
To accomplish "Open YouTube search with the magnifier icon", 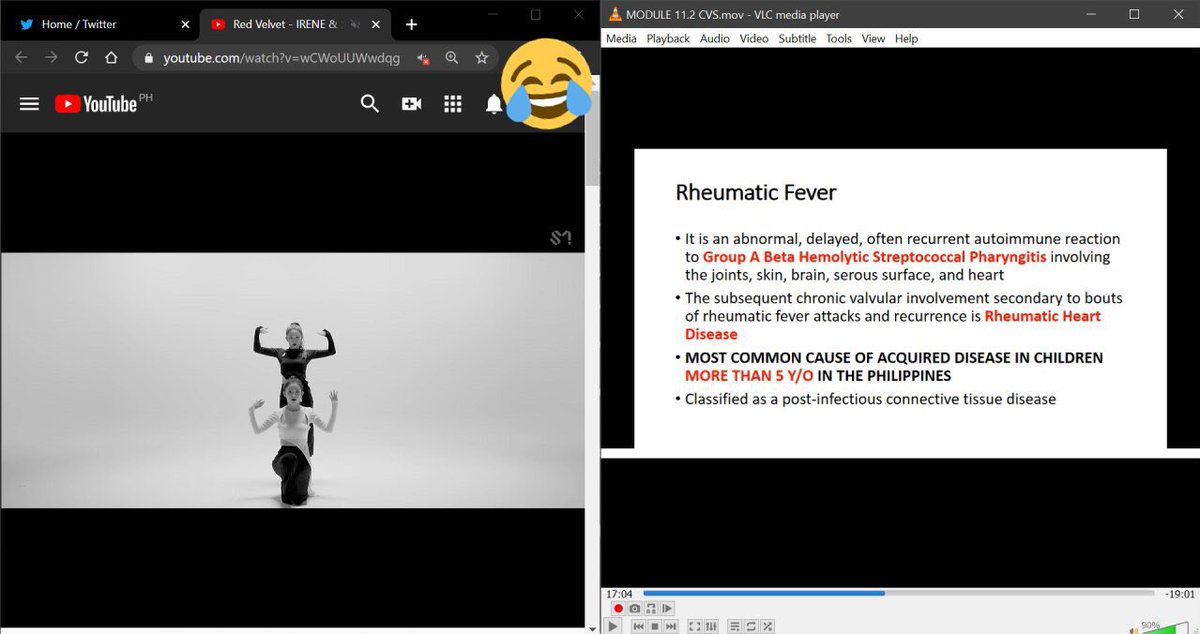I will (x=370, y=104).
